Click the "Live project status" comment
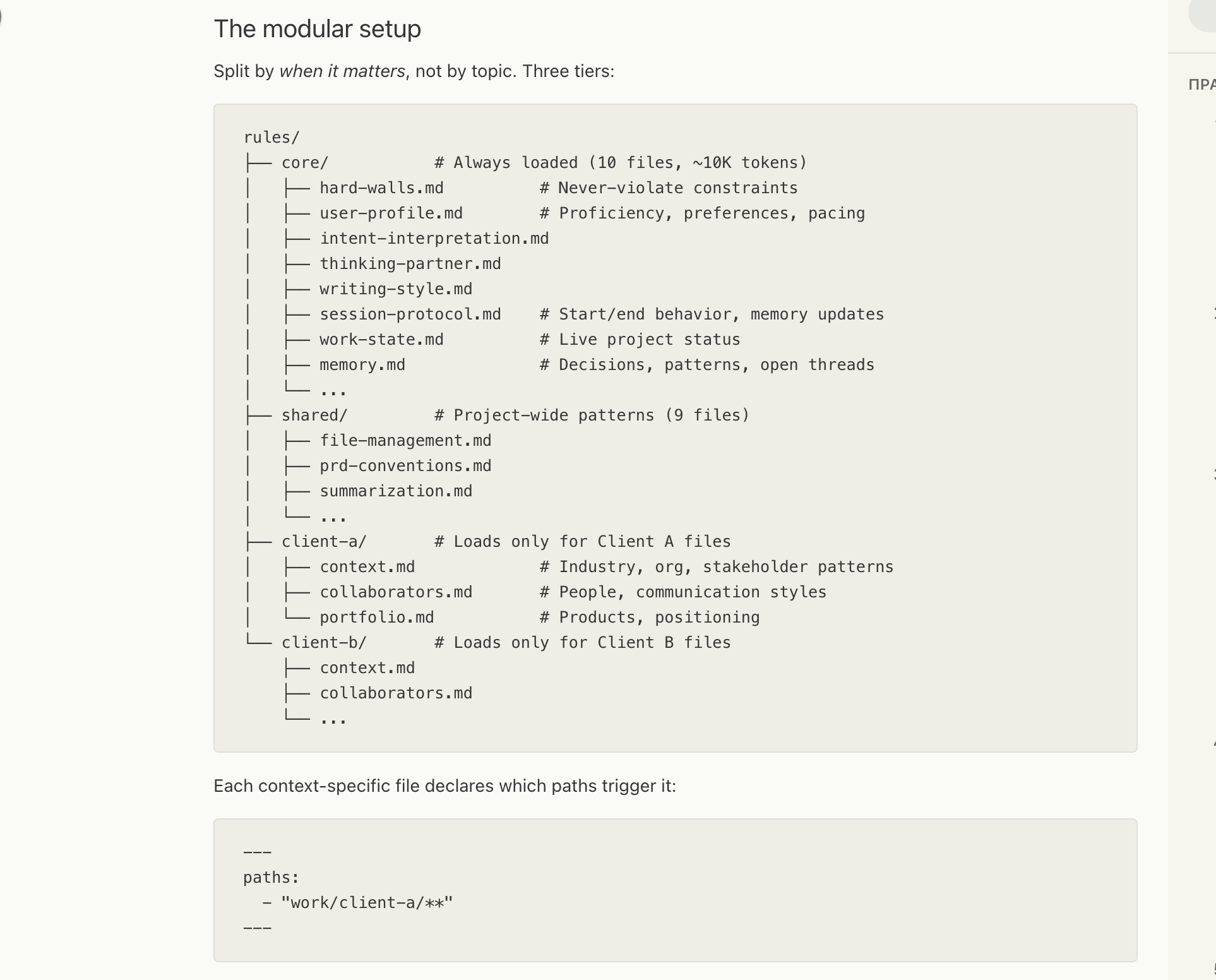 [x=649, y=339]
